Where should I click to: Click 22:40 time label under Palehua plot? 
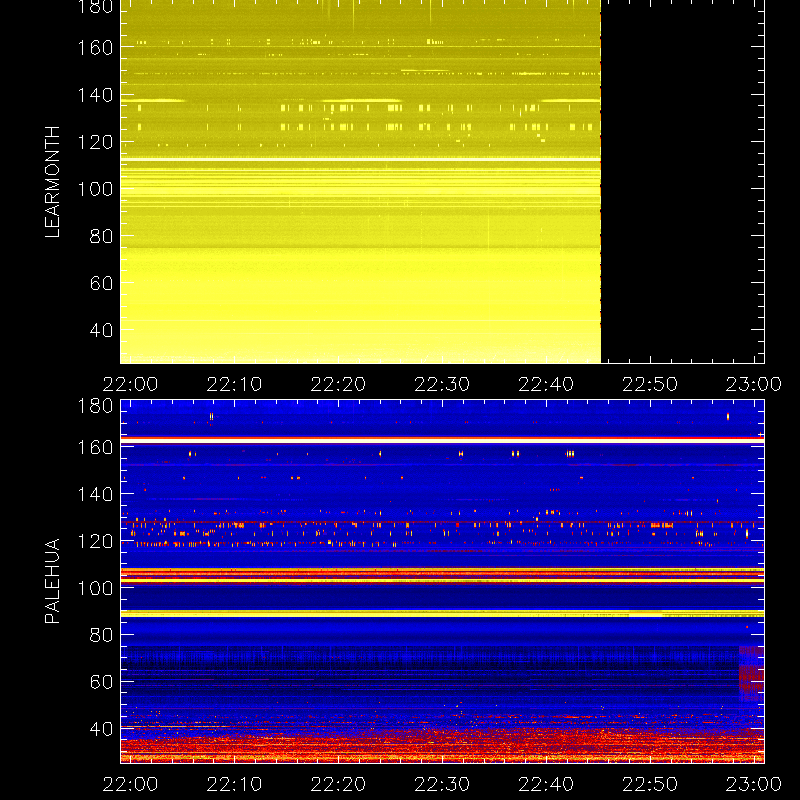tap(546, 784)
